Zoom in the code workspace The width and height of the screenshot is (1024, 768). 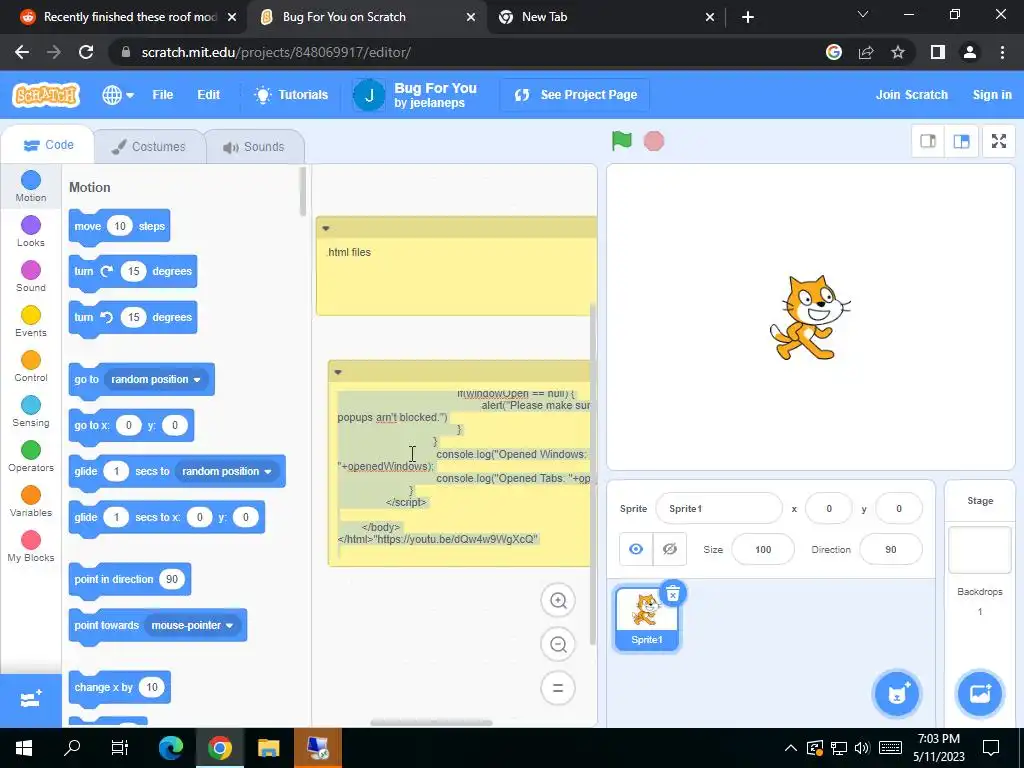[558, 600]
